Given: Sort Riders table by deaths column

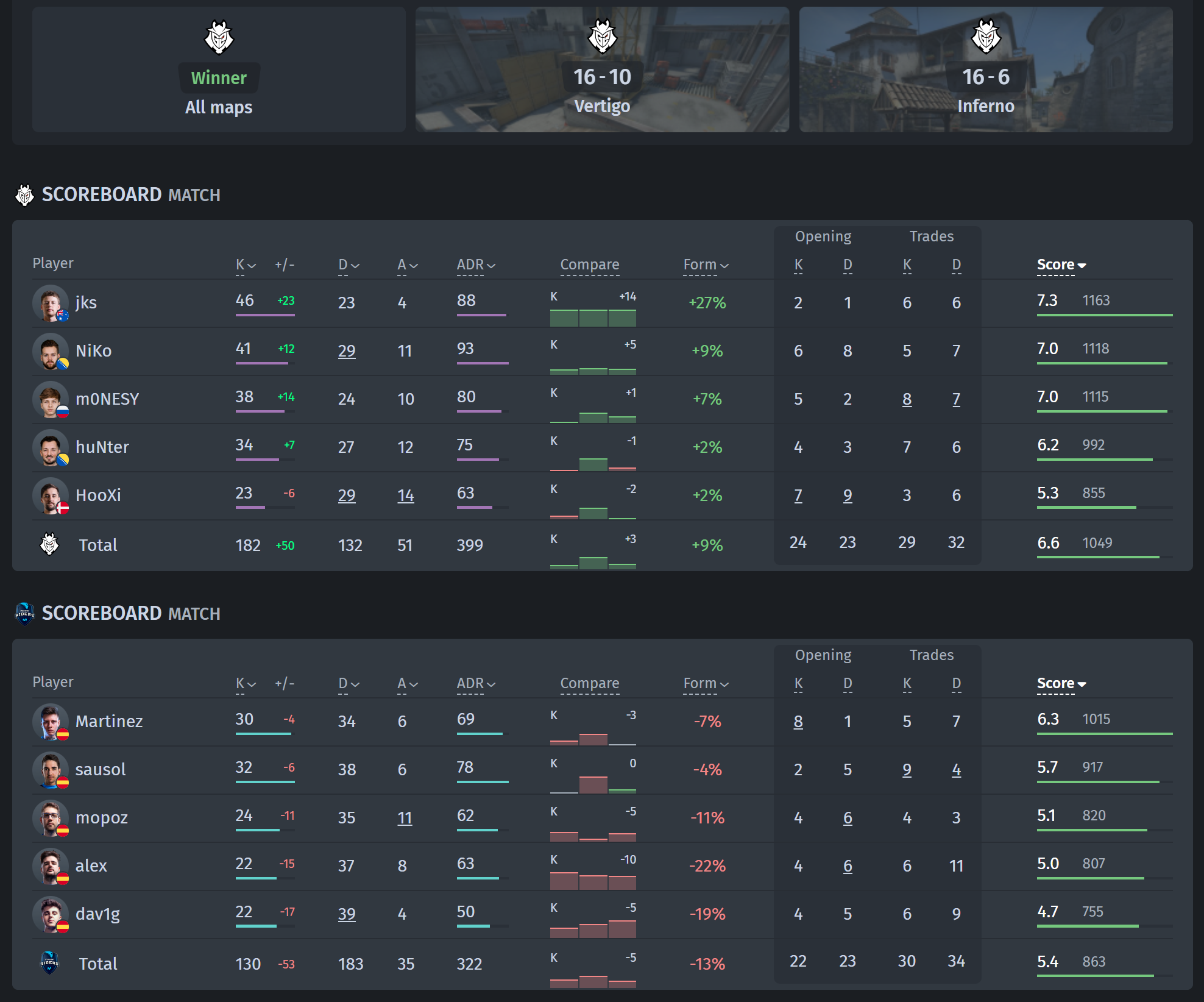Looking at the screenshot, I should 349,684.
